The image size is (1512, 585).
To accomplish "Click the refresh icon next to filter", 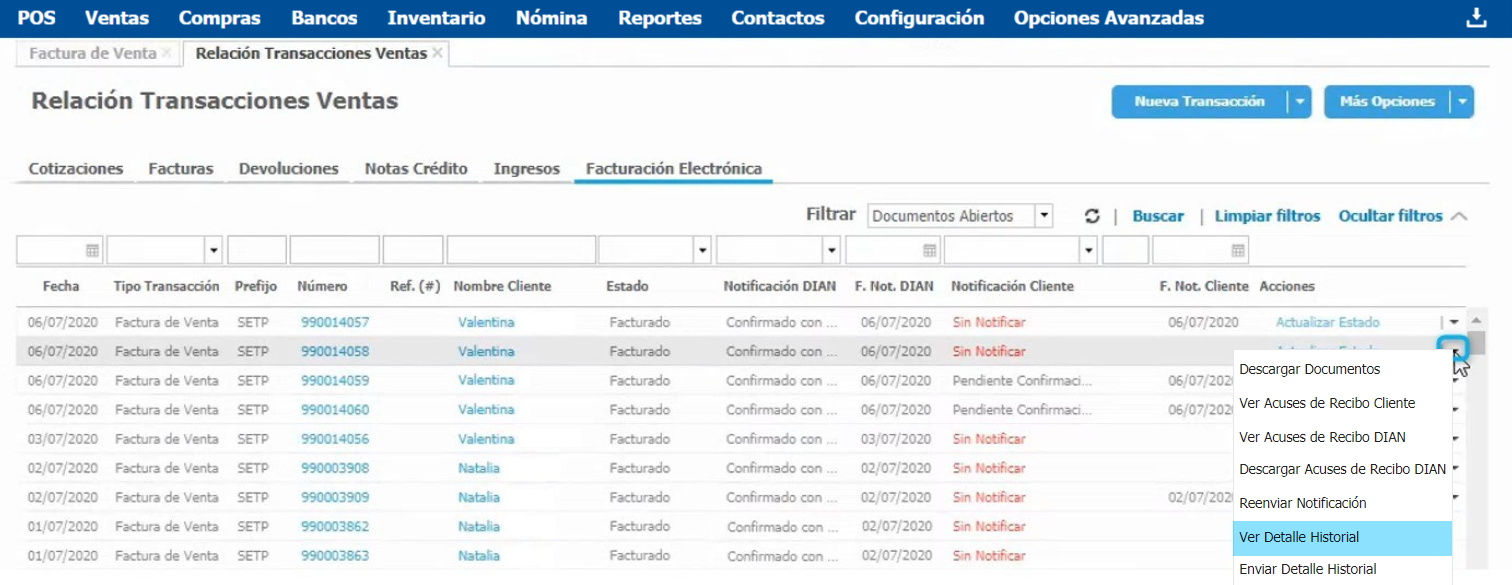I will pyautogui.click(x=1092, y=216).
